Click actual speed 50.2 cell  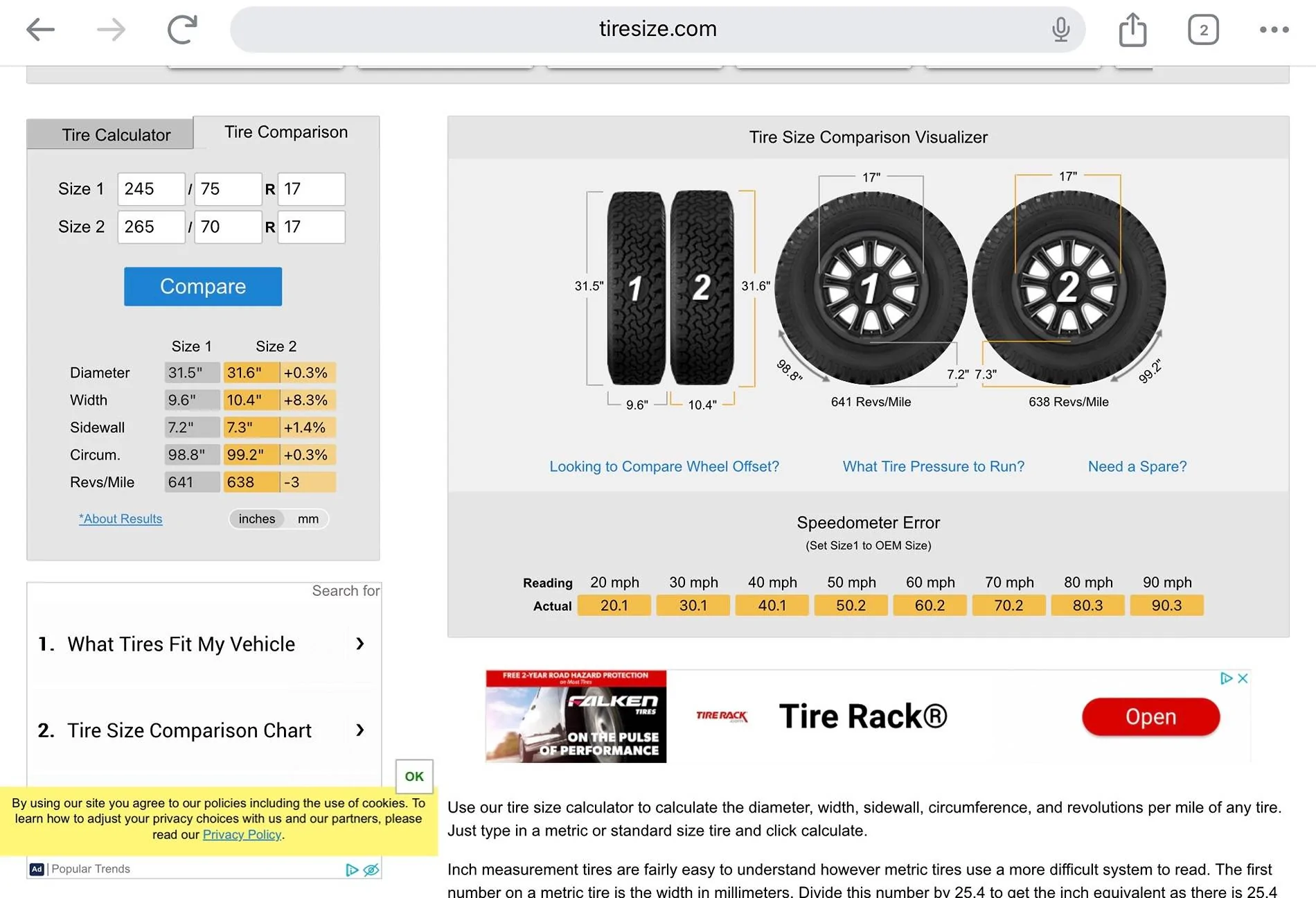tap(851, 606)
